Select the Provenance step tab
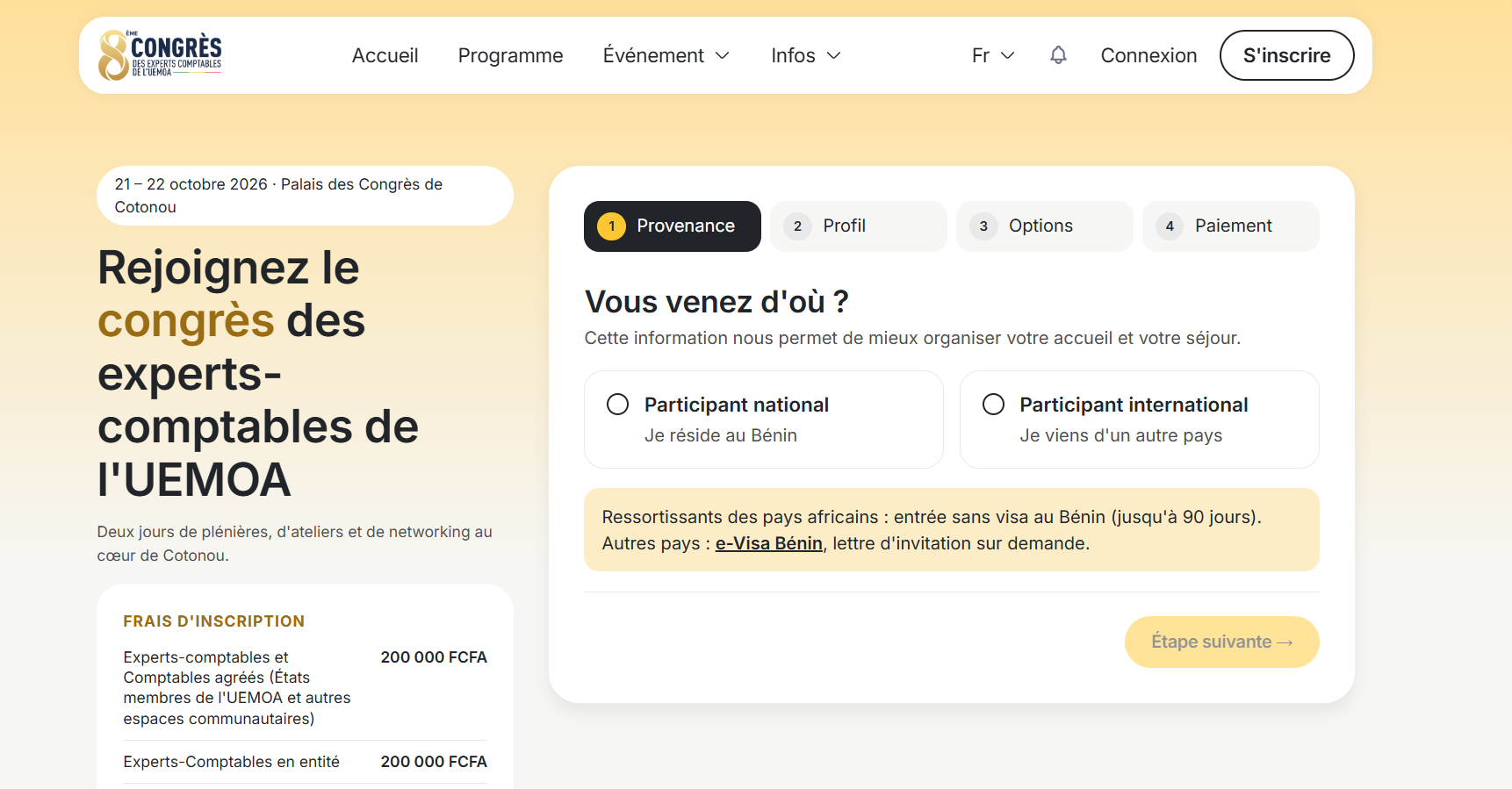 [x=672, y=226]
